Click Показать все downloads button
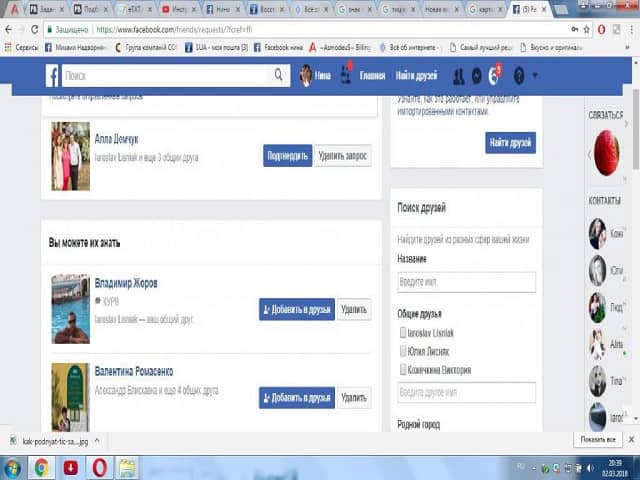640x480 pixels. tap(598, 440)
